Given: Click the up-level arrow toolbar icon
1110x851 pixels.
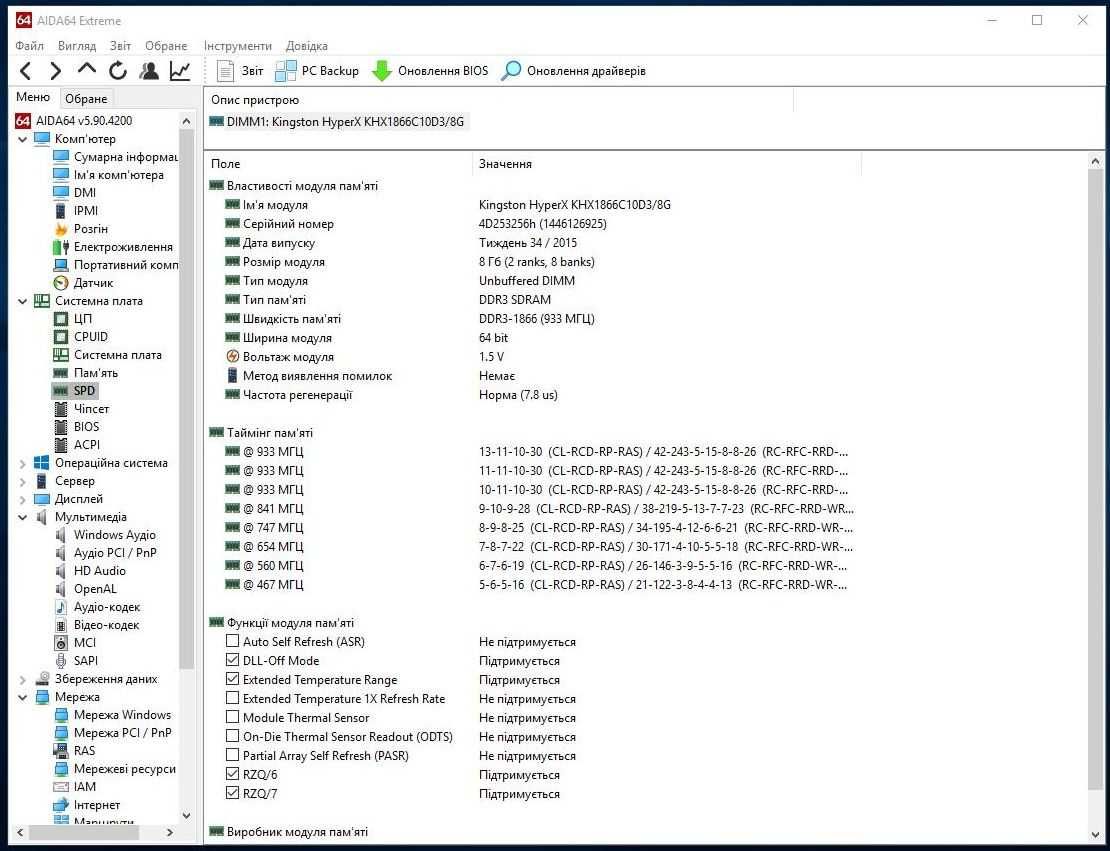Looking at the screenshot, I should [x=86, y=69].
